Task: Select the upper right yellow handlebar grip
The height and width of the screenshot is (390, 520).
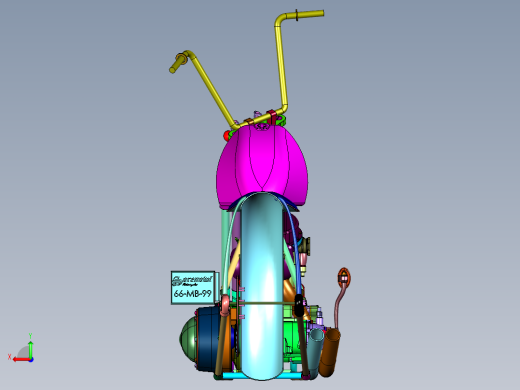Action: 310,14
